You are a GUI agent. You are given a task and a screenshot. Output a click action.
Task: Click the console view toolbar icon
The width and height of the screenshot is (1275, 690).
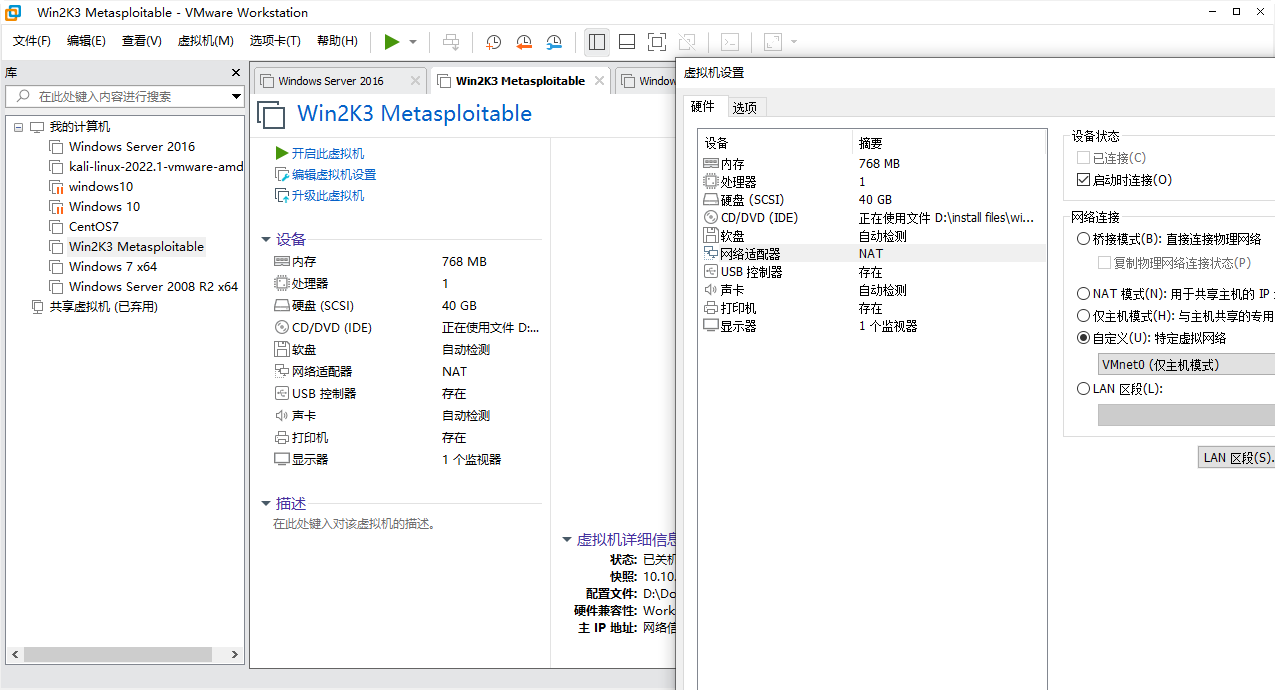pos(731,42)
